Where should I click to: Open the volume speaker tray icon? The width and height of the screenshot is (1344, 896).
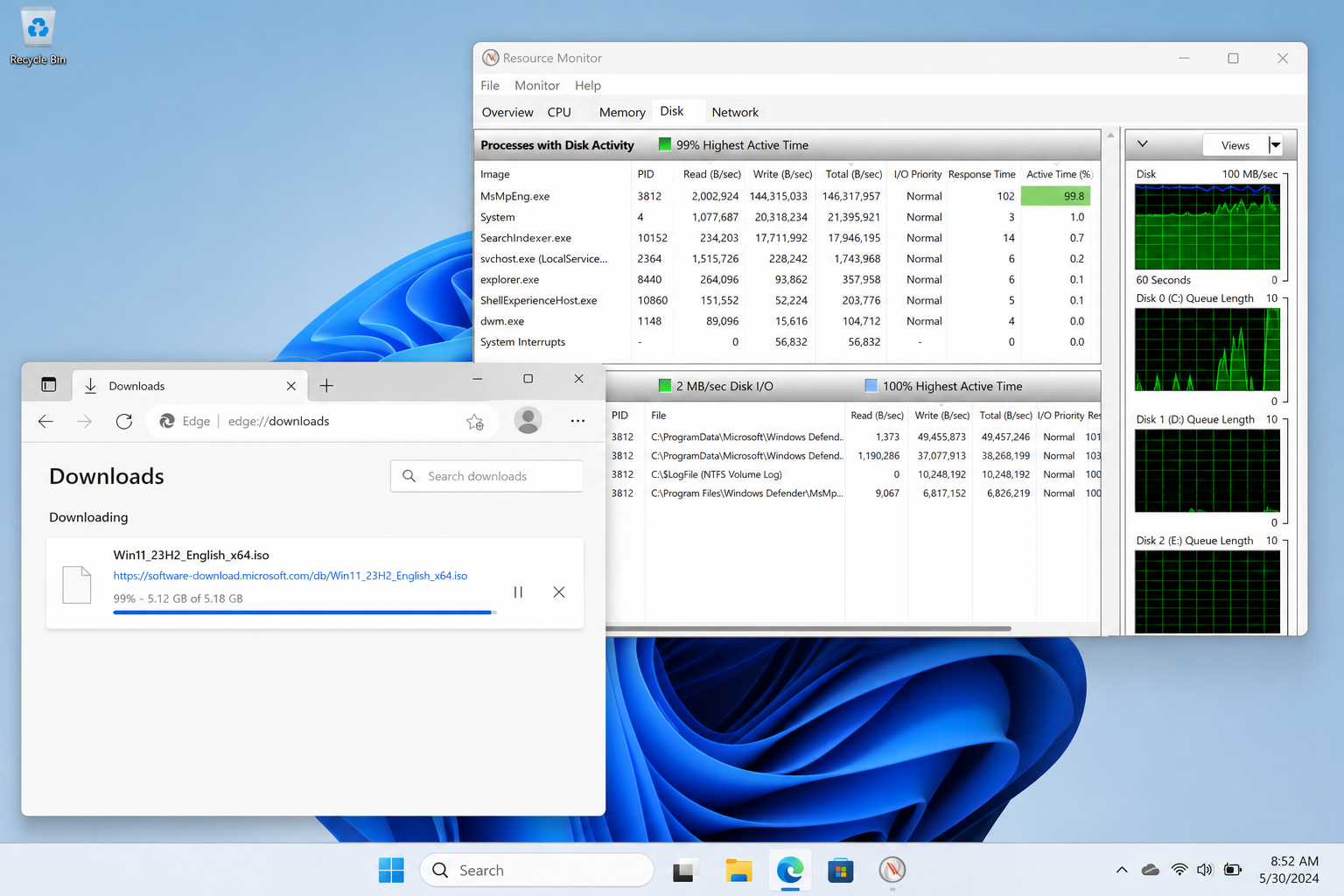tap(1205, 870)
